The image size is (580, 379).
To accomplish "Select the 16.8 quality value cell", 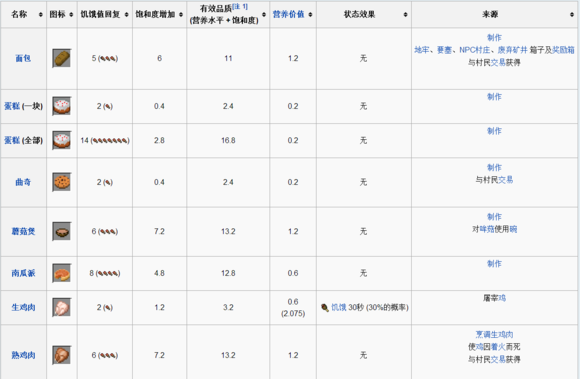I will tap(228, 141).
